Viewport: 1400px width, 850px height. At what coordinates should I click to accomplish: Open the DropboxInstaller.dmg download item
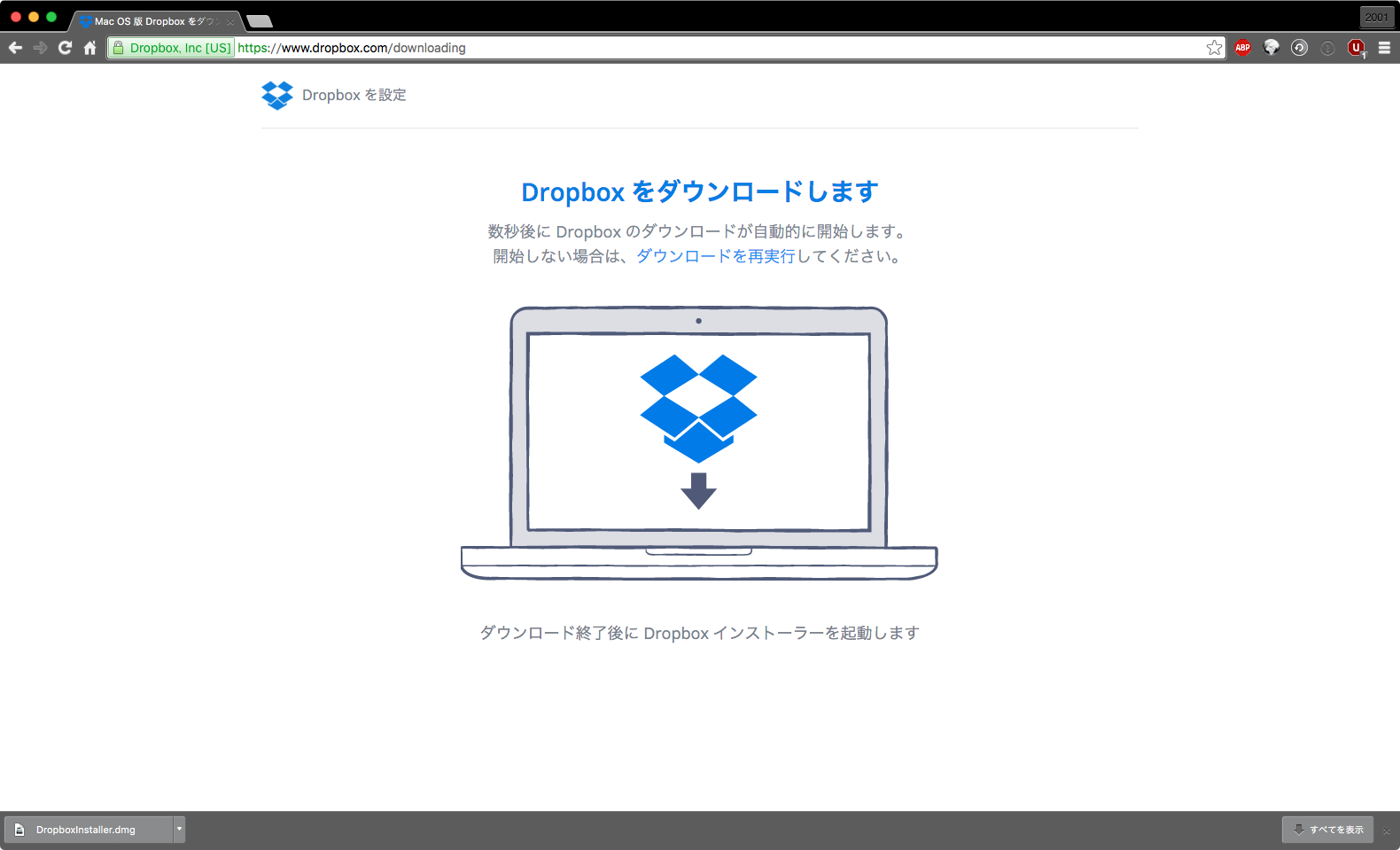pyautogui.click(x=89, y=830)
